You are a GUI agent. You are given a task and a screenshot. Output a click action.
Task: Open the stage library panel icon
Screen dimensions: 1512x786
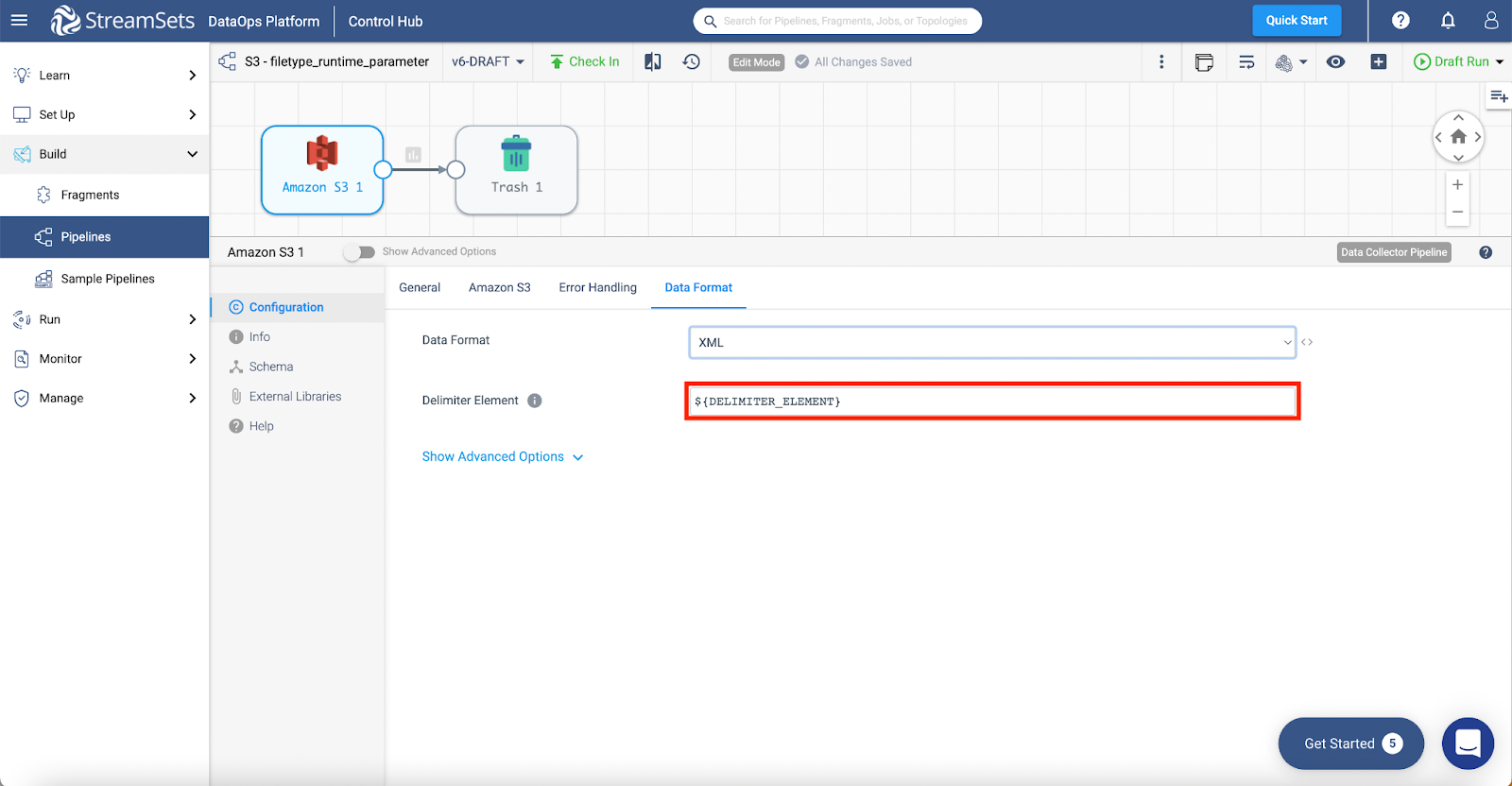[1499, 96]
